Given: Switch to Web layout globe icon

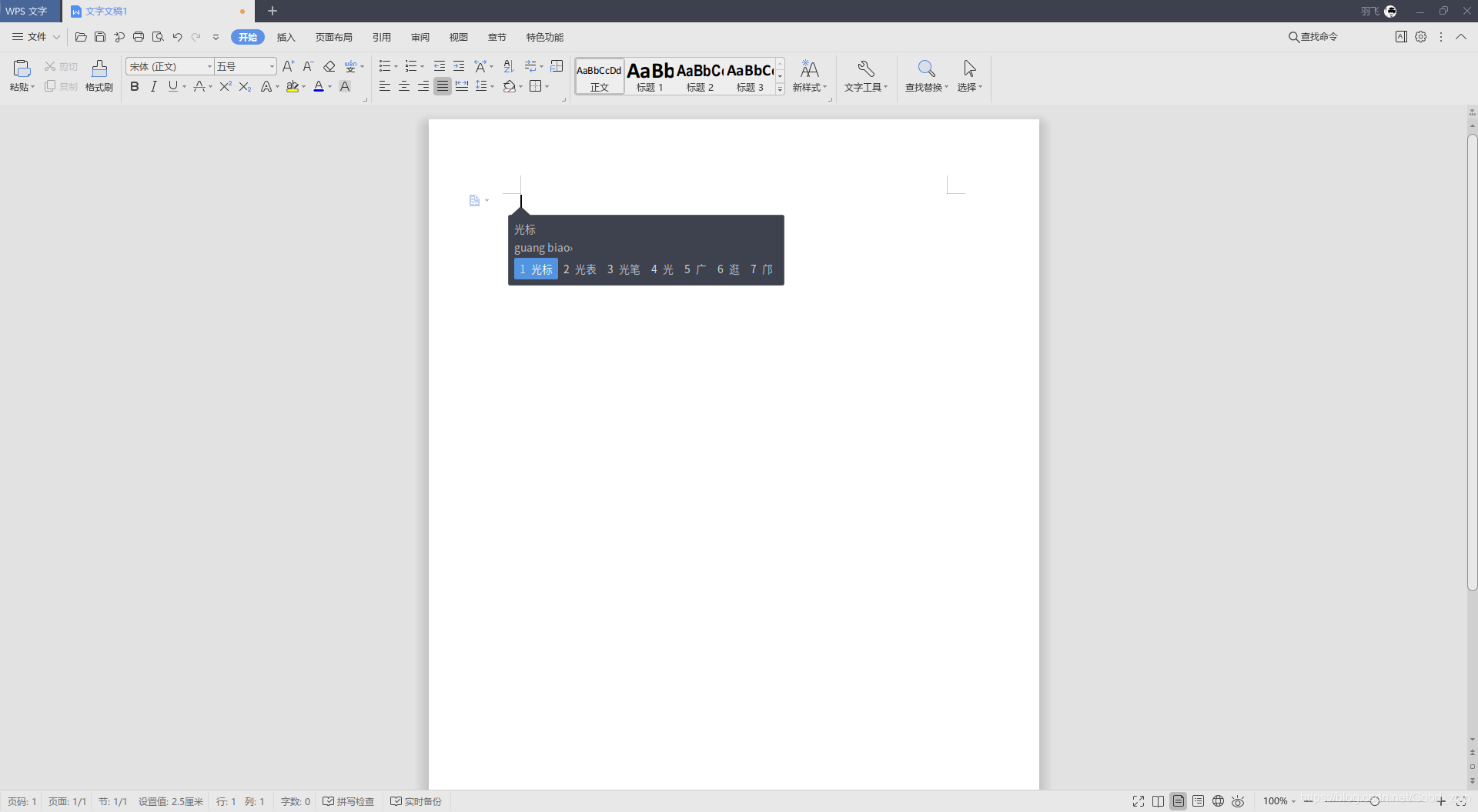Looking at the screenshot, I should (1218, 801).
